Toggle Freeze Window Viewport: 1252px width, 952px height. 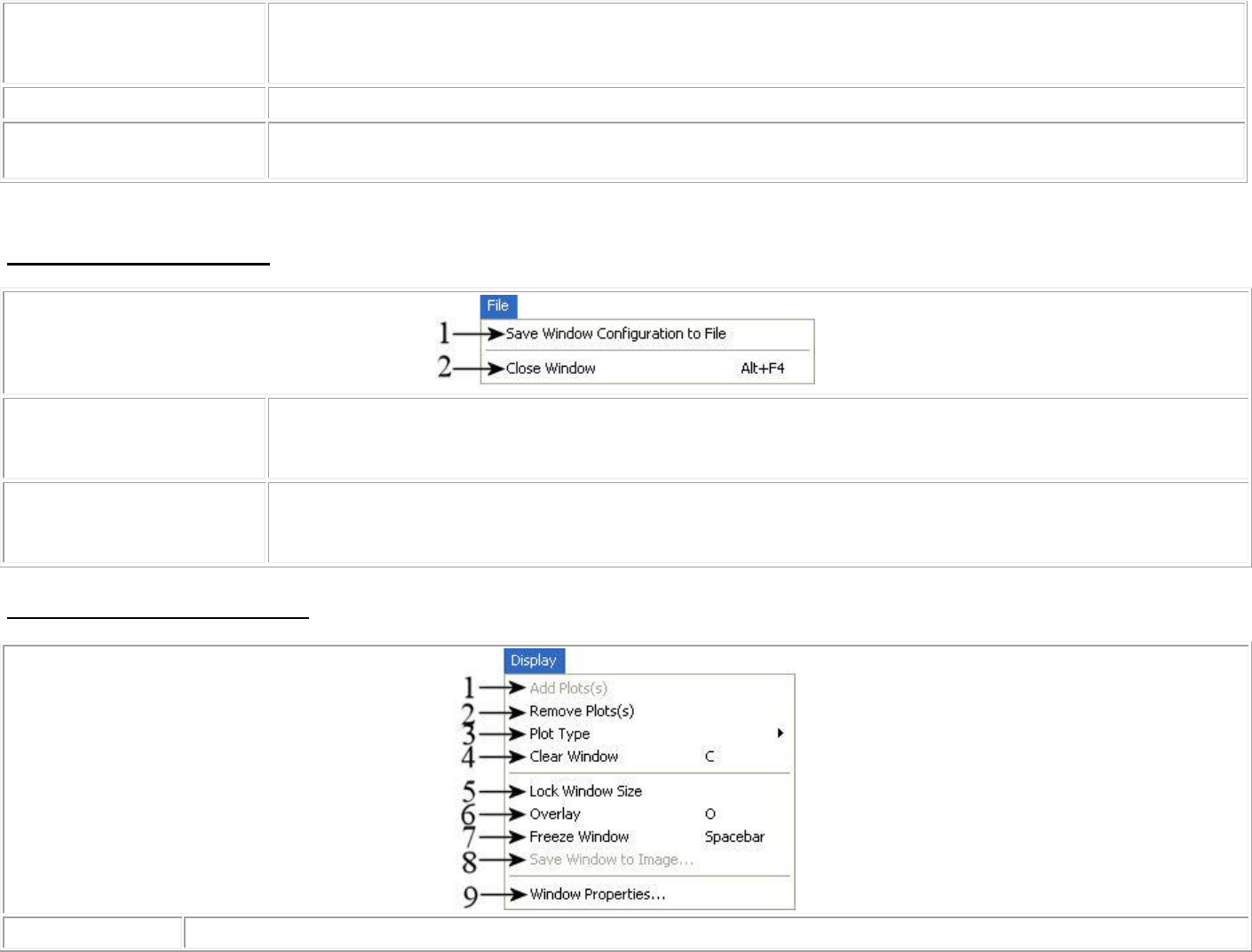(579, 837)
